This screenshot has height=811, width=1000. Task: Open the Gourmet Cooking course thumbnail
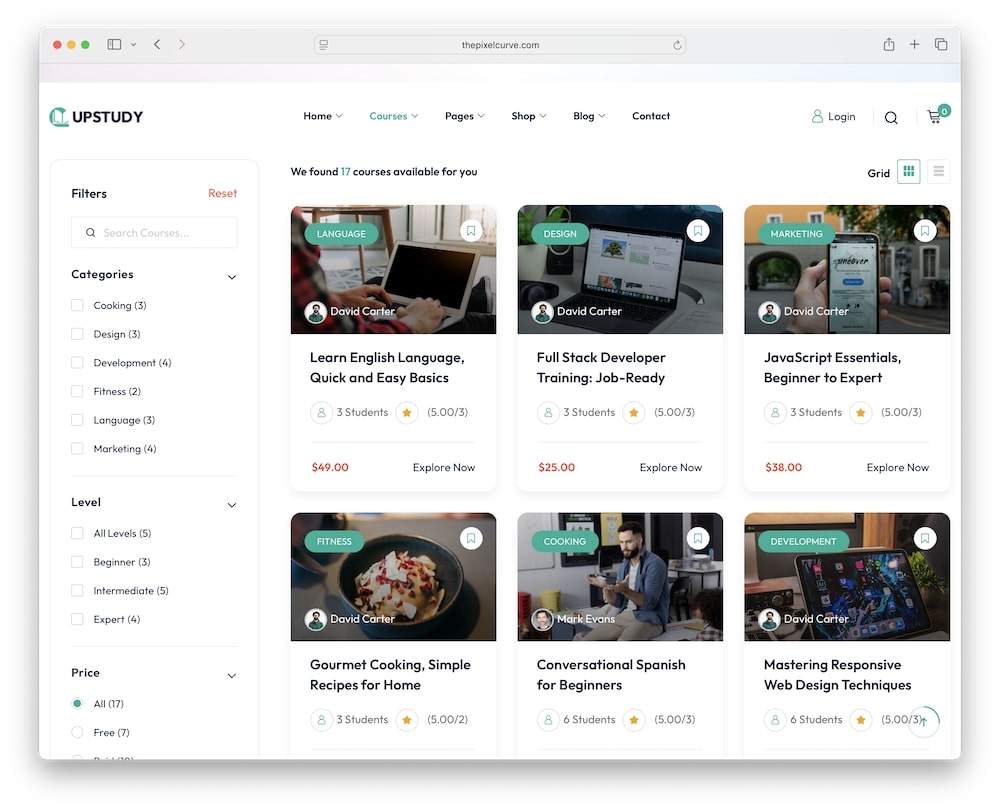pos(393,577)
